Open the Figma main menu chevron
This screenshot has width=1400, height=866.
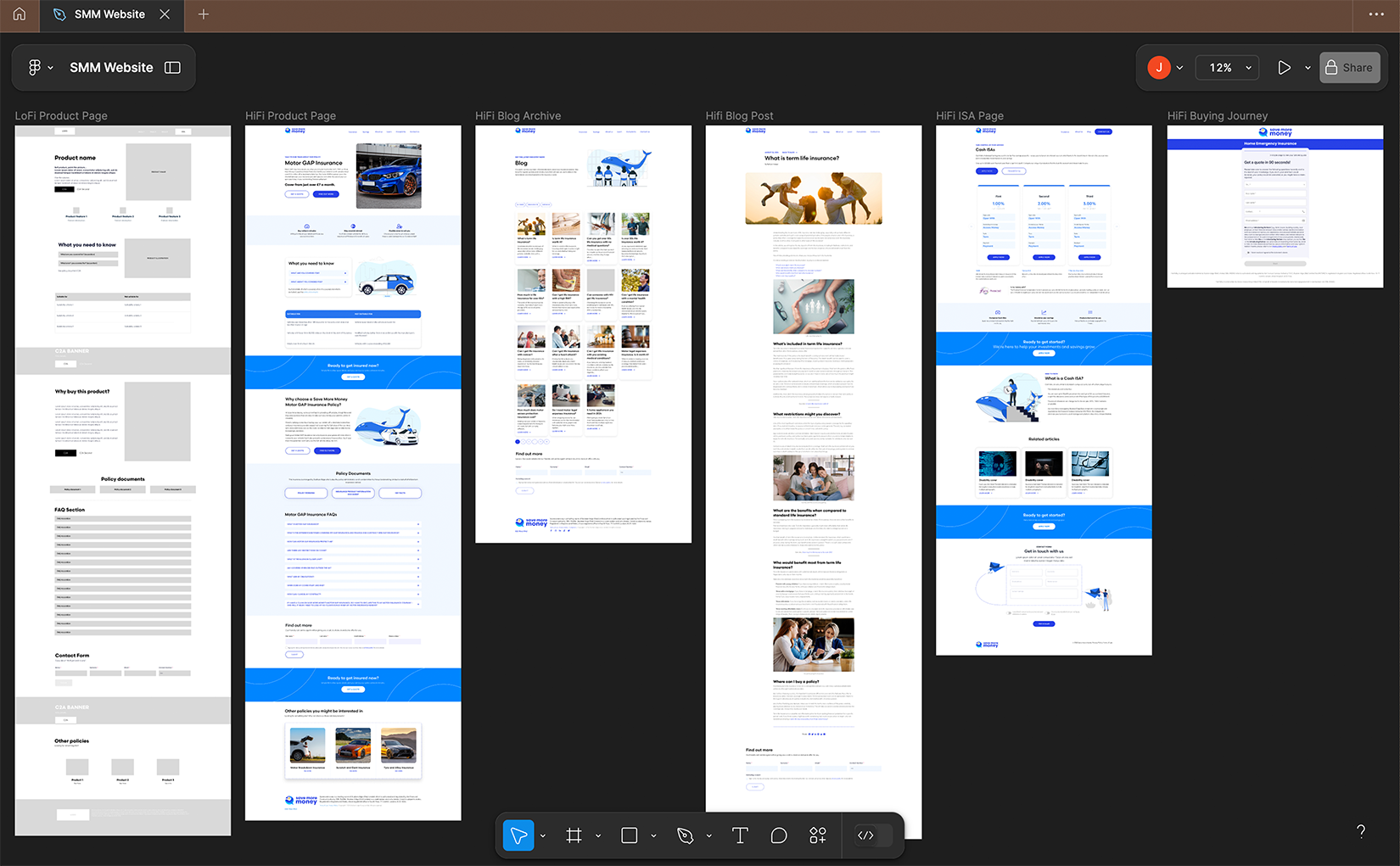tap(49, 67)
